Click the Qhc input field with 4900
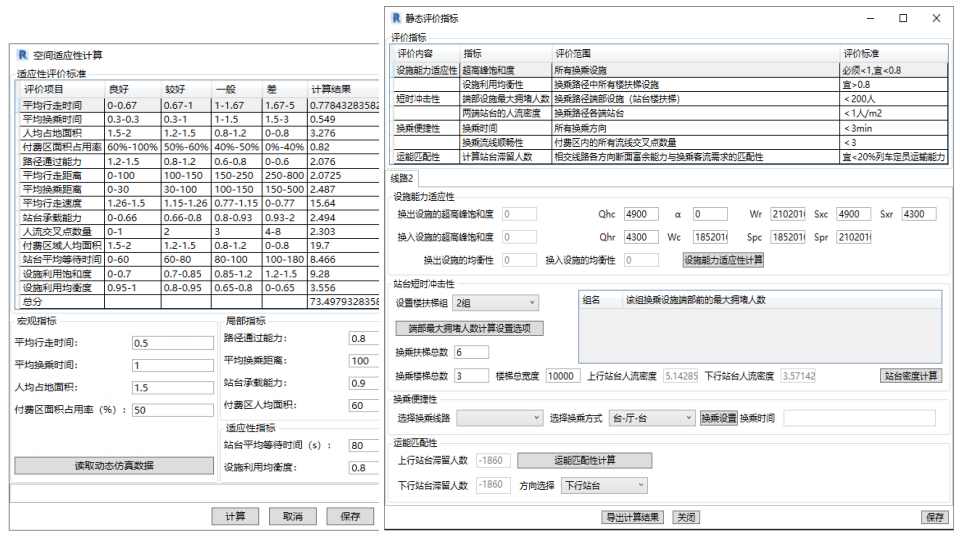This screenshot has width=960, height=540. point(642,214)
